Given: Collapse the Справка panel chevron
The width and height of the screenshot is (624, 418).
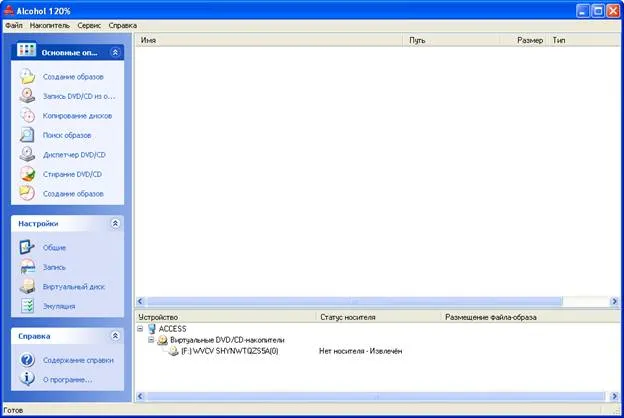Looking at the screenshot, I should 115,336.
